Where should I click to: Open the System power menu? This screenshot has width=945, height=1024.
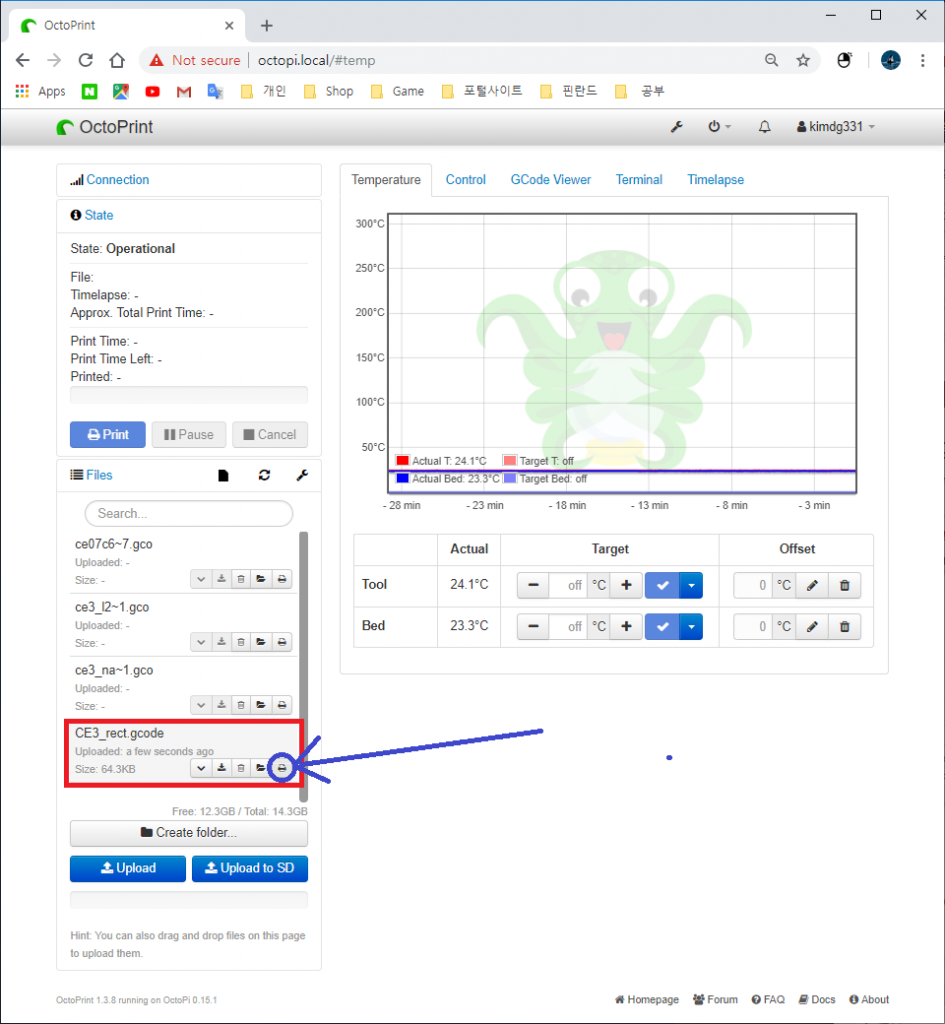click(719, 127)
